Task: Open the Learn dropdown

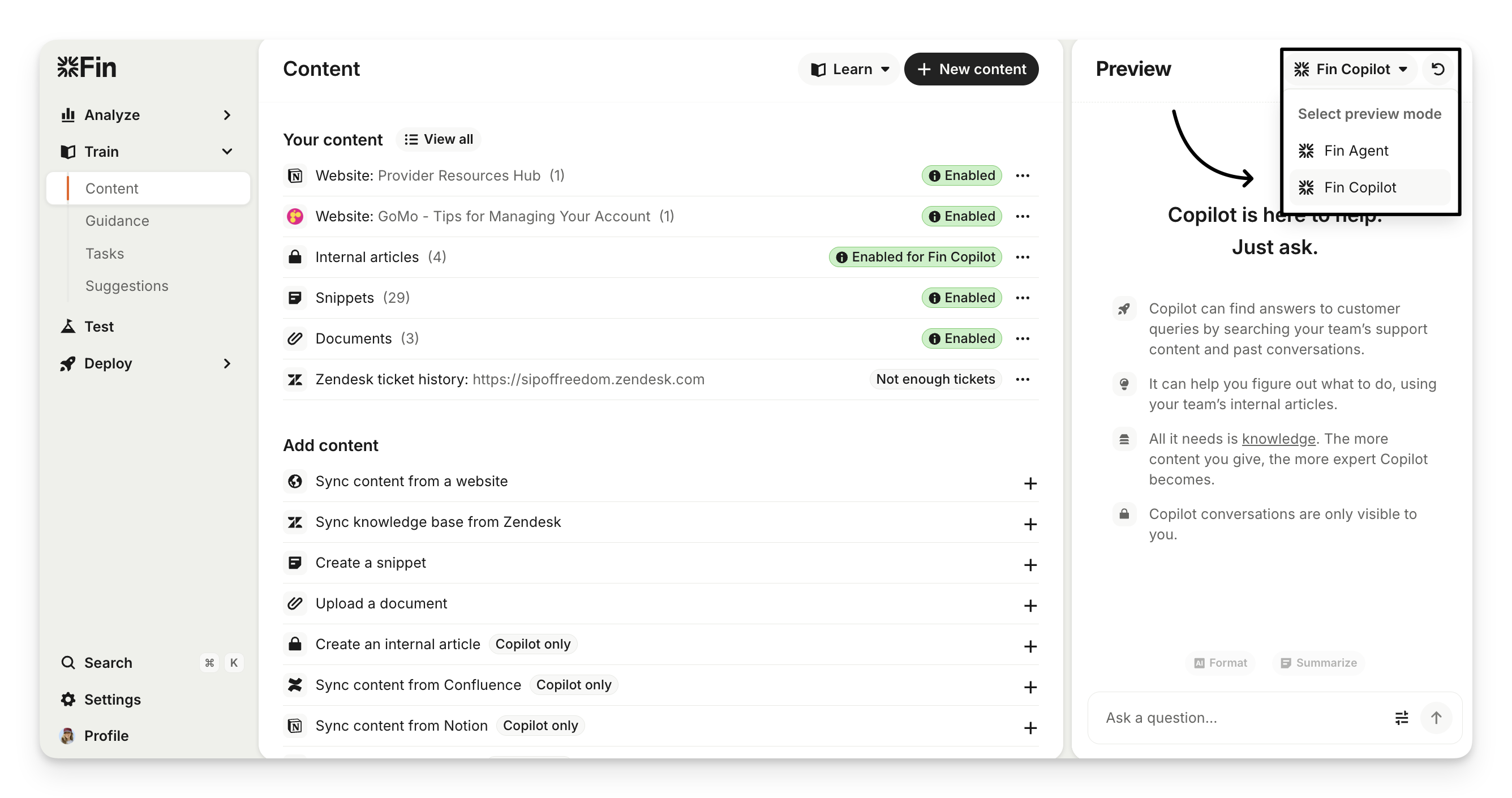Action: pyautogui.click(x=849, y=69)
